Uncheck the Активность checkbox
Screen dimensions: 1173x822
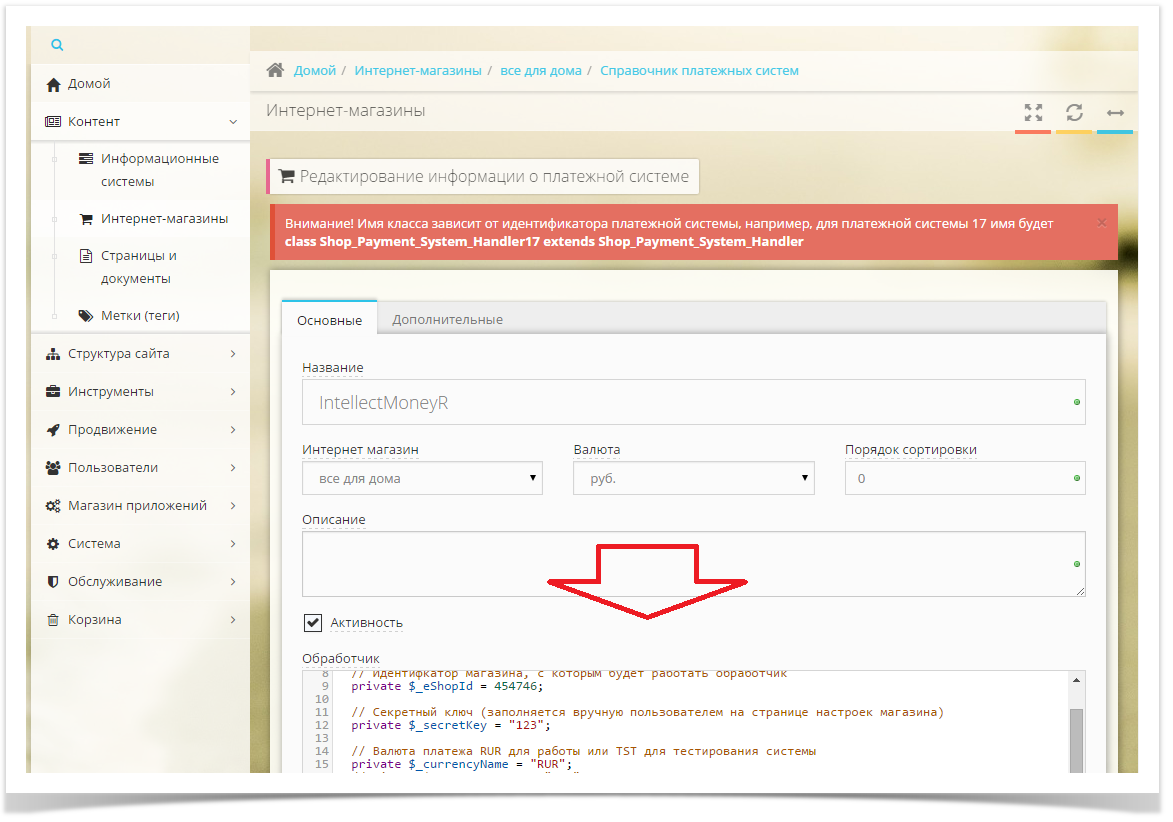tap(313, 623)
